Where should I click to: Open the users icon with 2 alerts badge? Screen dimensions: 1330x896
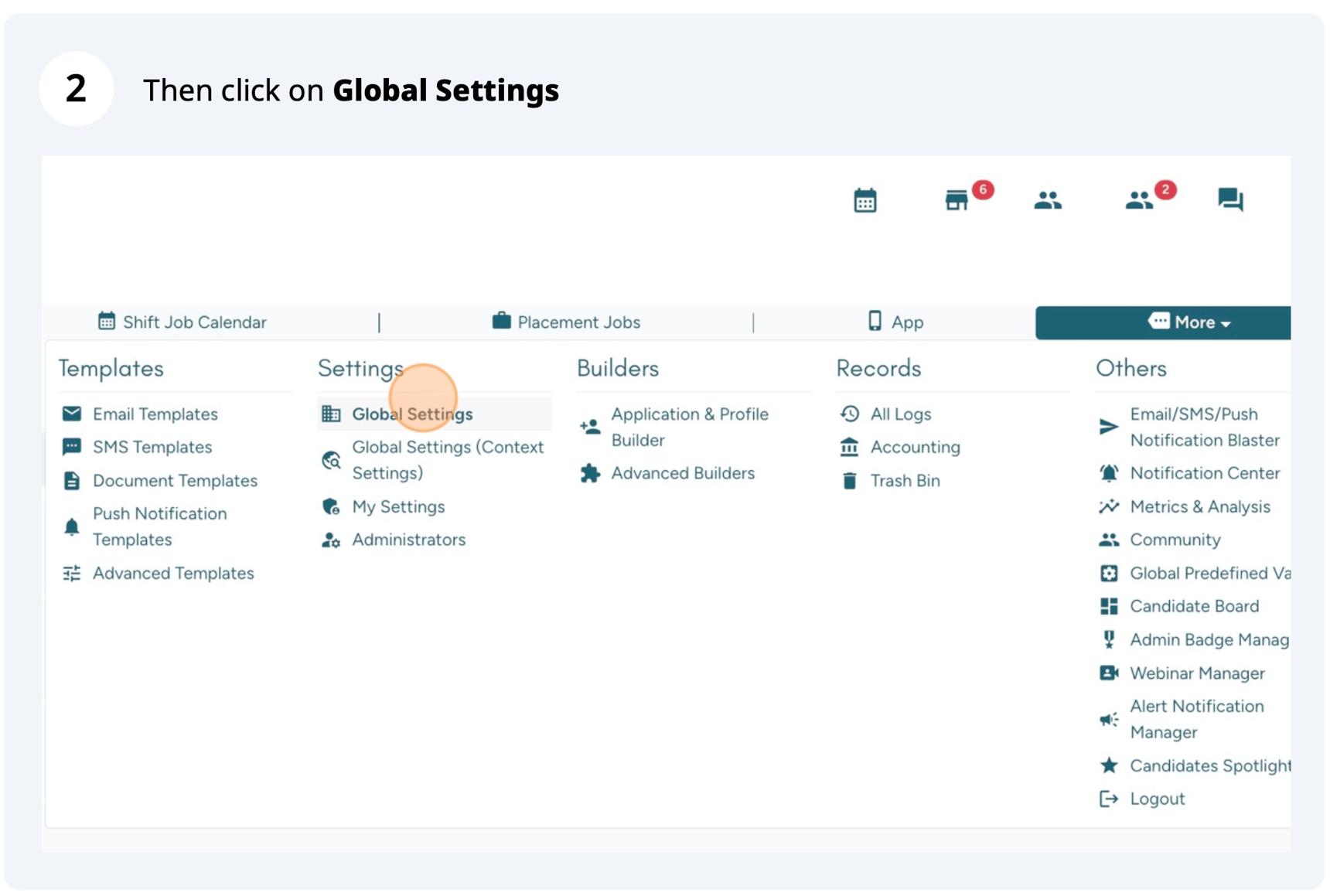[x=1139, y=201]
